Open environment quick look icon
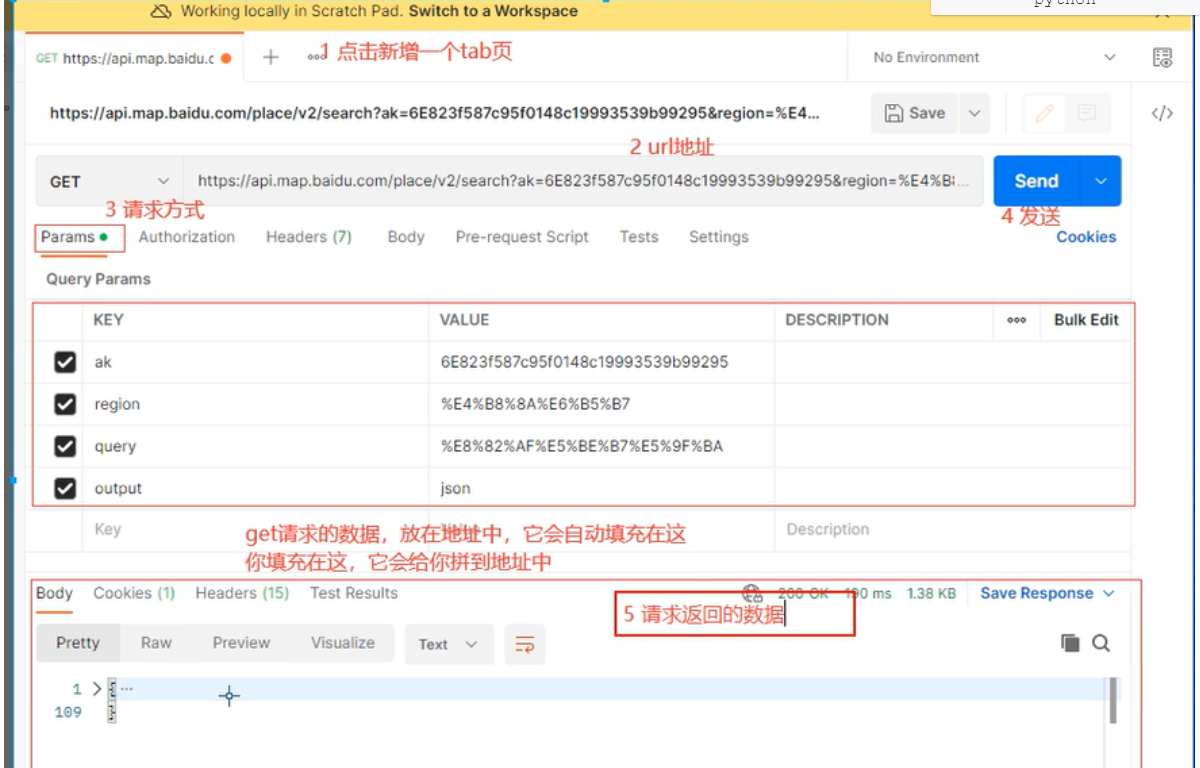Image resolution: width=1200 pixels, height=768 pixels. point(1162,58)
